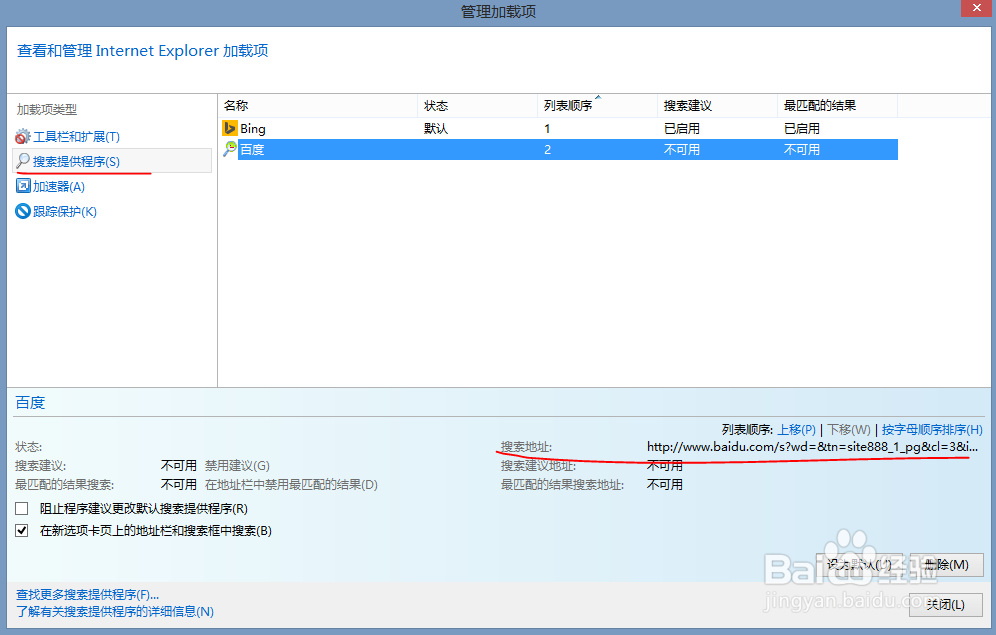Screen dimensions: 996x635
Task: Uncheck 在新选项卡页上的地址栏和搜索框中搜索 checkbox
Action: [x=22, y=530]
